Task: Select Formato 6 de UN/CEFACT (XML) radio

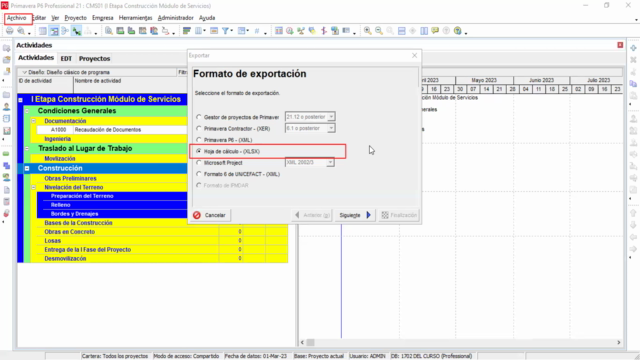Action: point(199,174)
